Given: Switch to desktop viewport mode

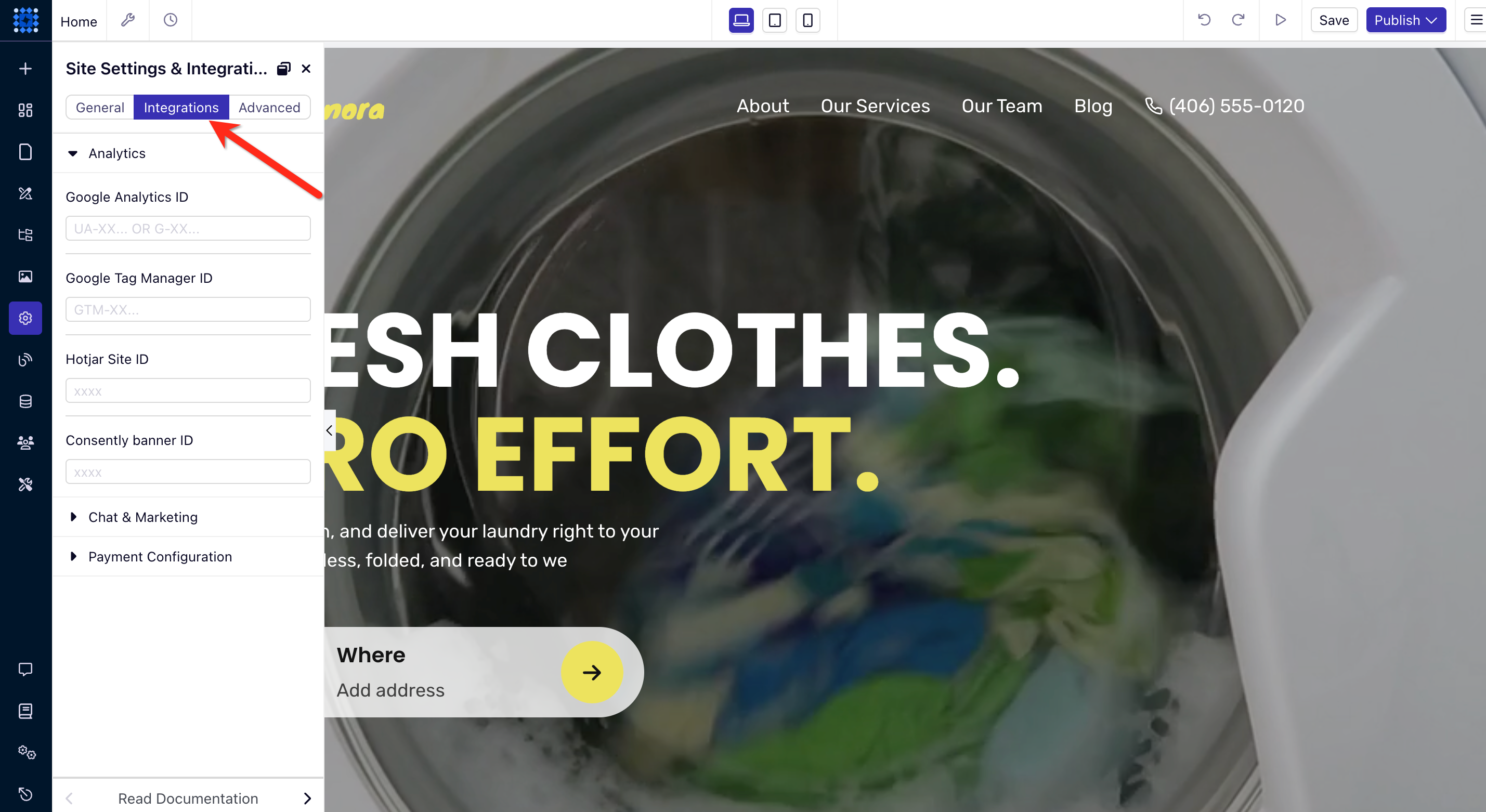Looking at the screenshot, I should tap(741, 20).
